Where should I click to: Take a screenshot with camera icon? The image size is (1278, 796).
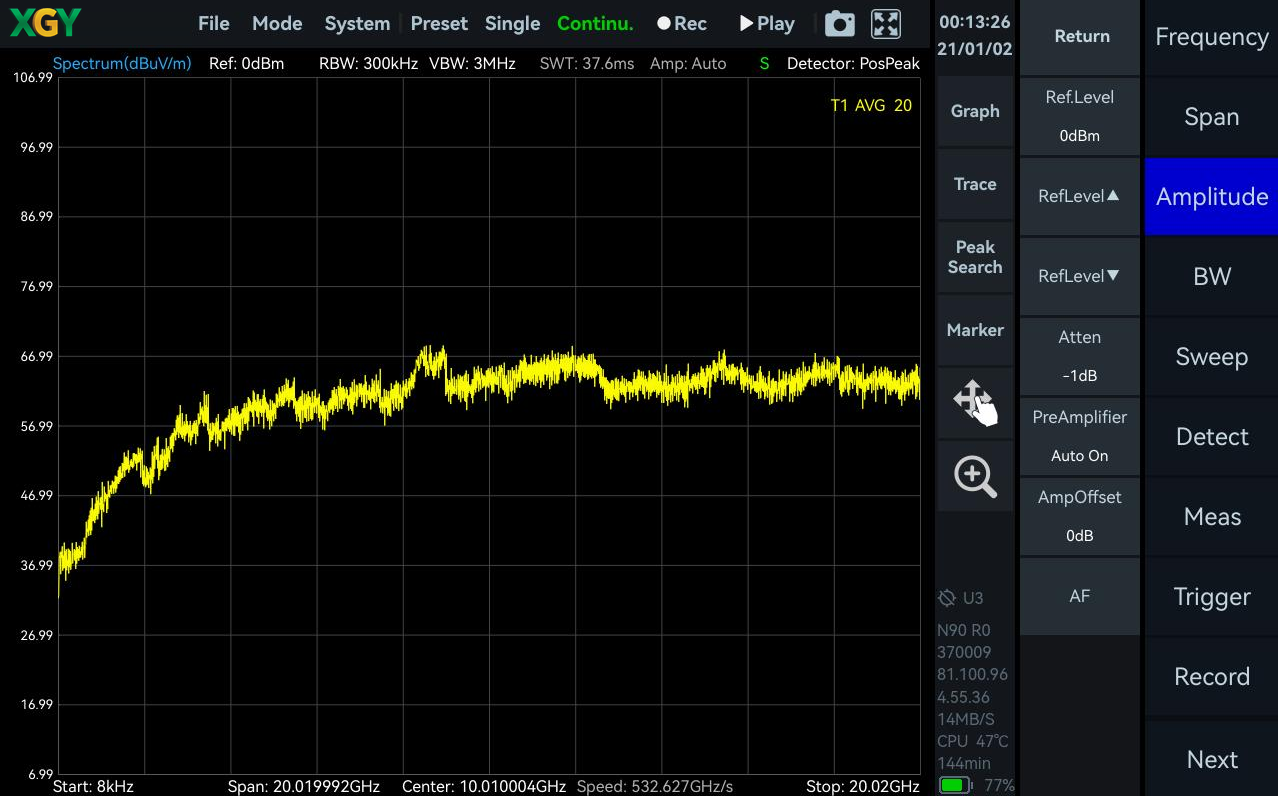pyautogui.click(x=839, y=24)
